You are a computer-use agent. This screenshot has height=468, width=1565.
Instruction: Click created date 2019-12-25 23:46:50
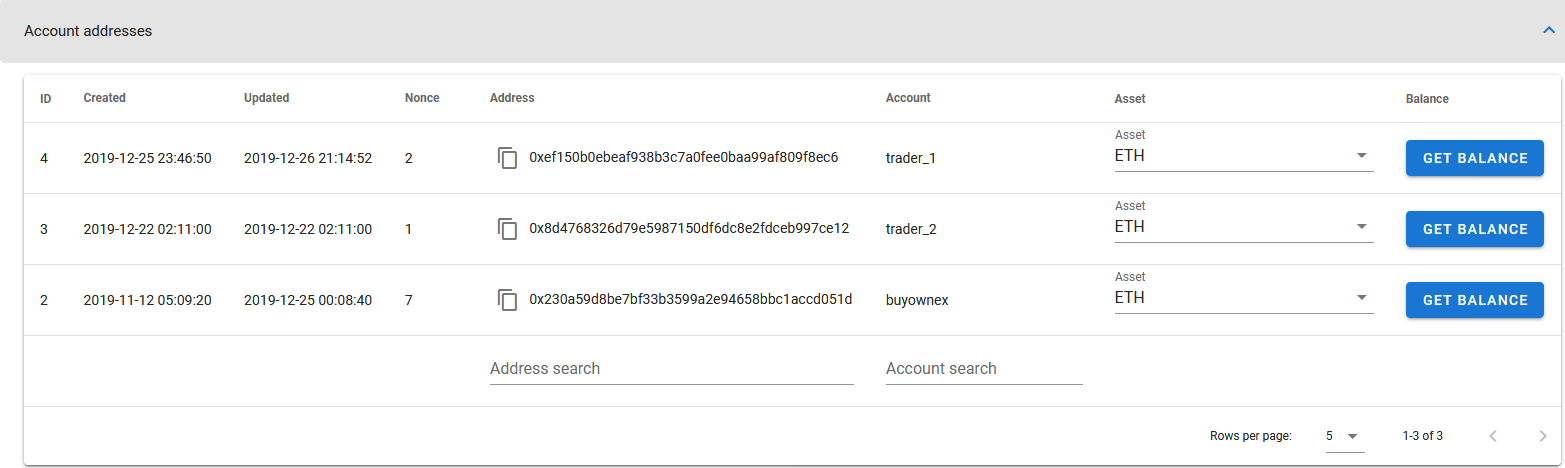pos(148,158)
